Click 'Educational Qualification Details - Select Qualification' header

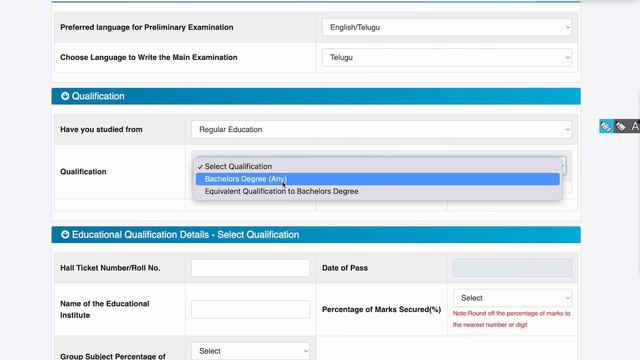[x=185, y=235]
